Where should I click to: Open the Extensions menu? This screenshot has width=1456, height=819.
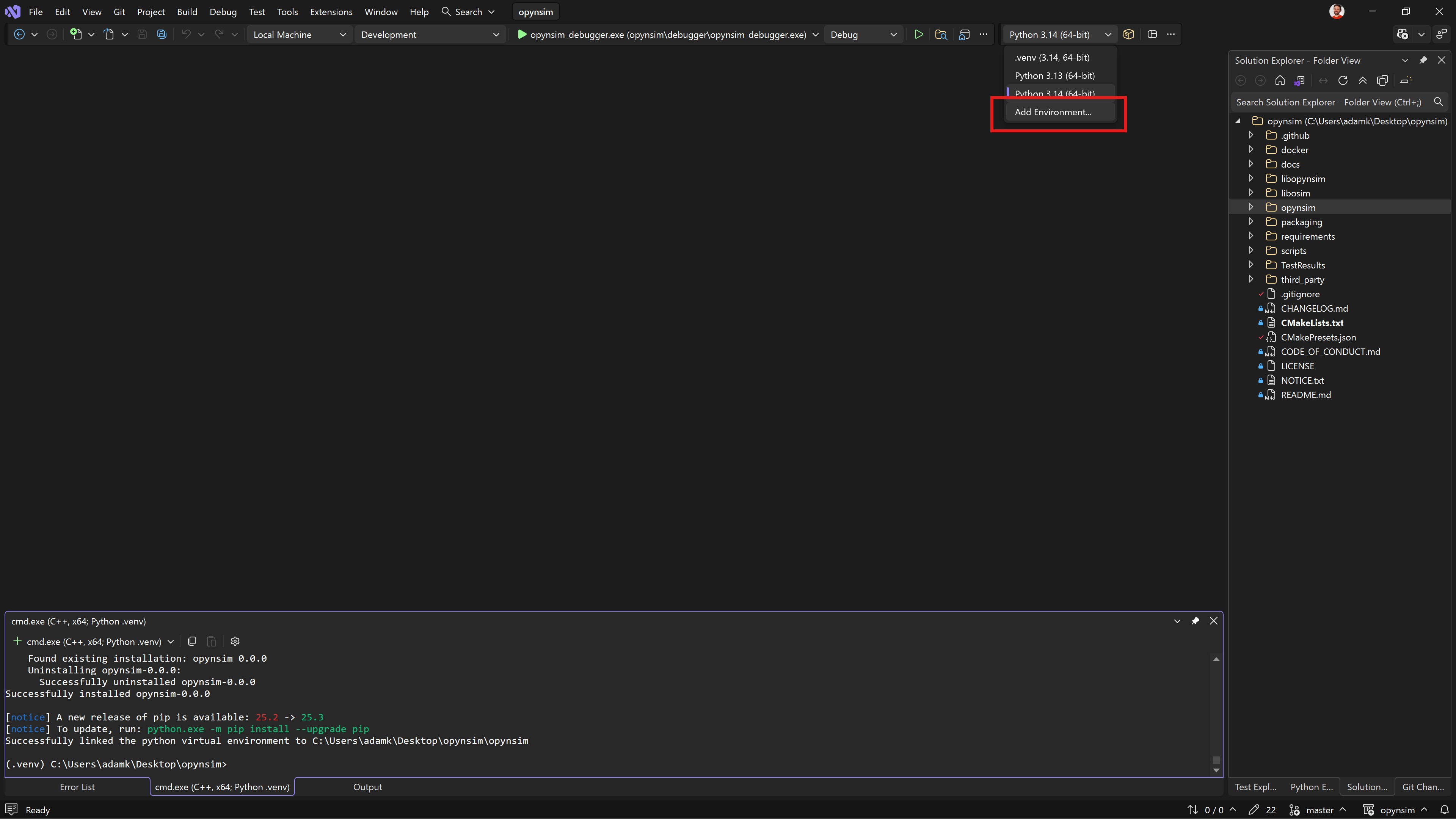click(x=331, y=12)
